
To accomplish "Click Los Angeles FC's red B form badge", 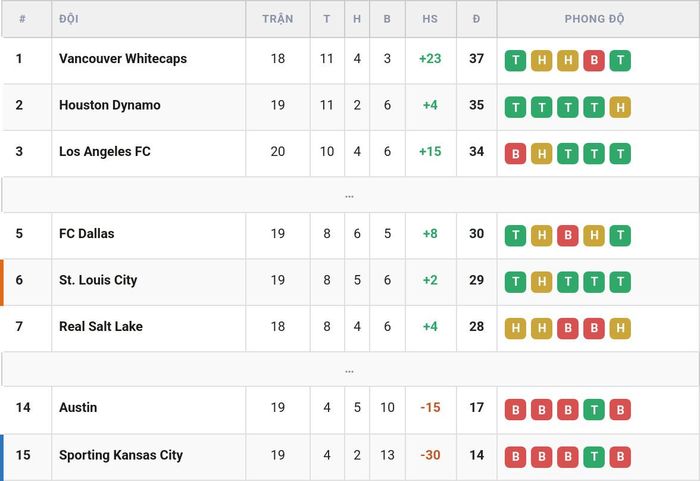I will 516,153.
